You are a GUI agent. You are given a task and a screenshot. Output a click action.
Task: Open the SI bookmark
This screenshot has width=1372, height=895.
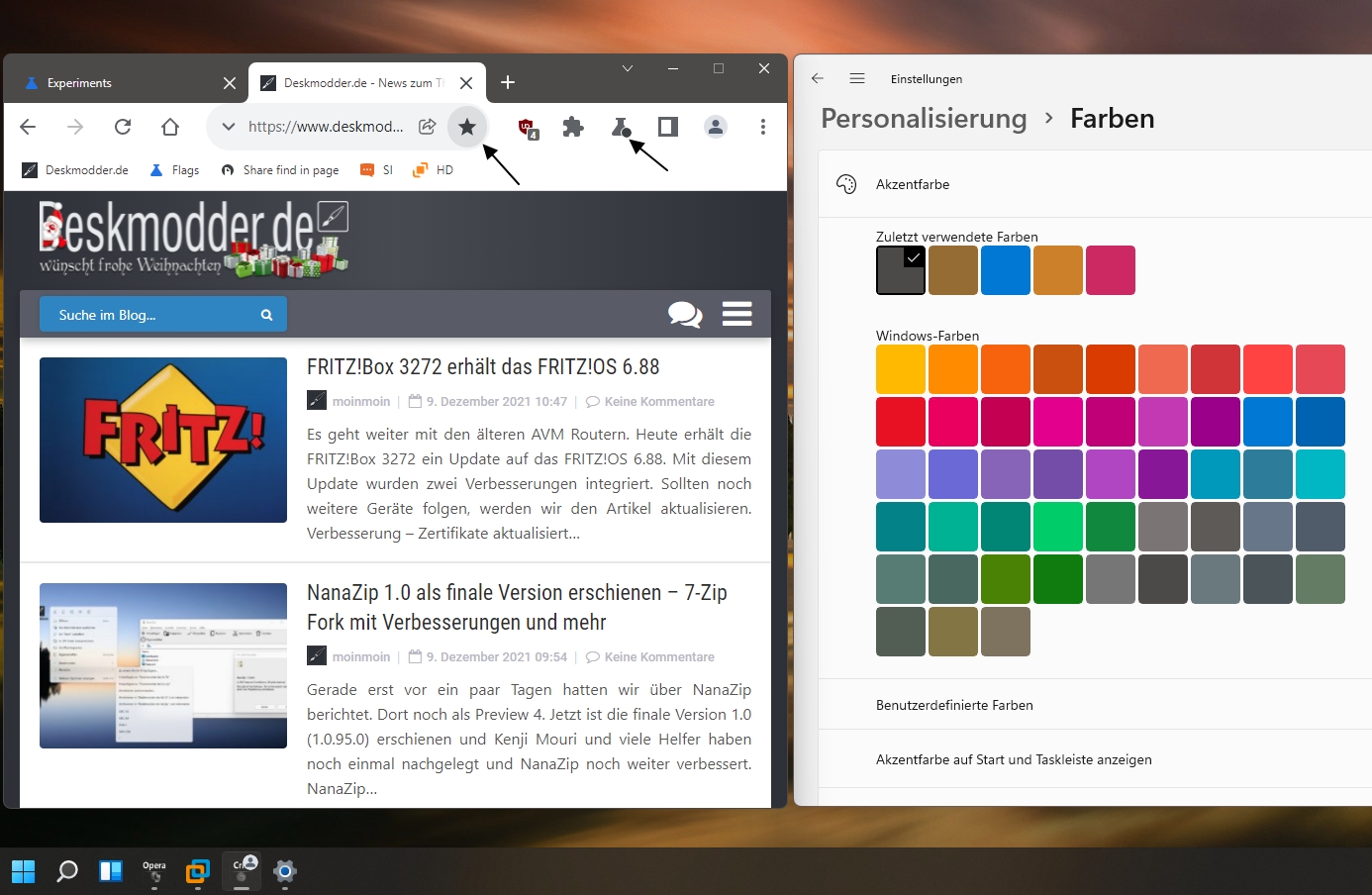click(x=377, y=170)
